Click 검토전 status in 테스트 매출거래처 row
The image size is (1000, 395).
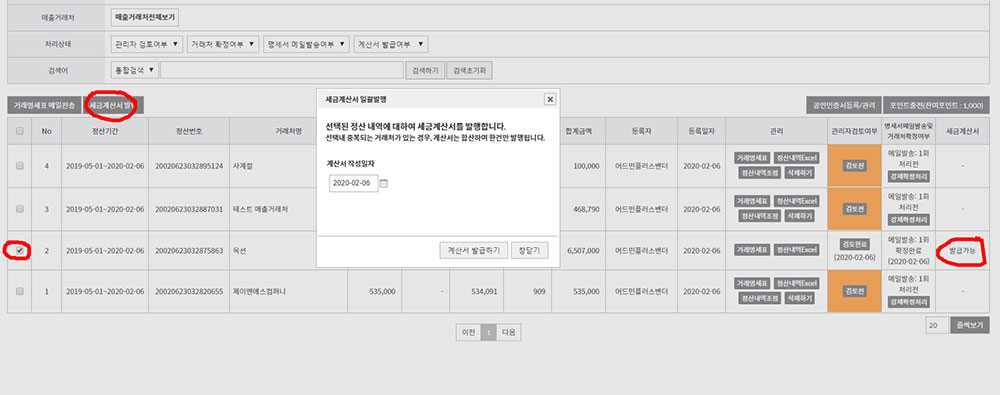(855, 209)
